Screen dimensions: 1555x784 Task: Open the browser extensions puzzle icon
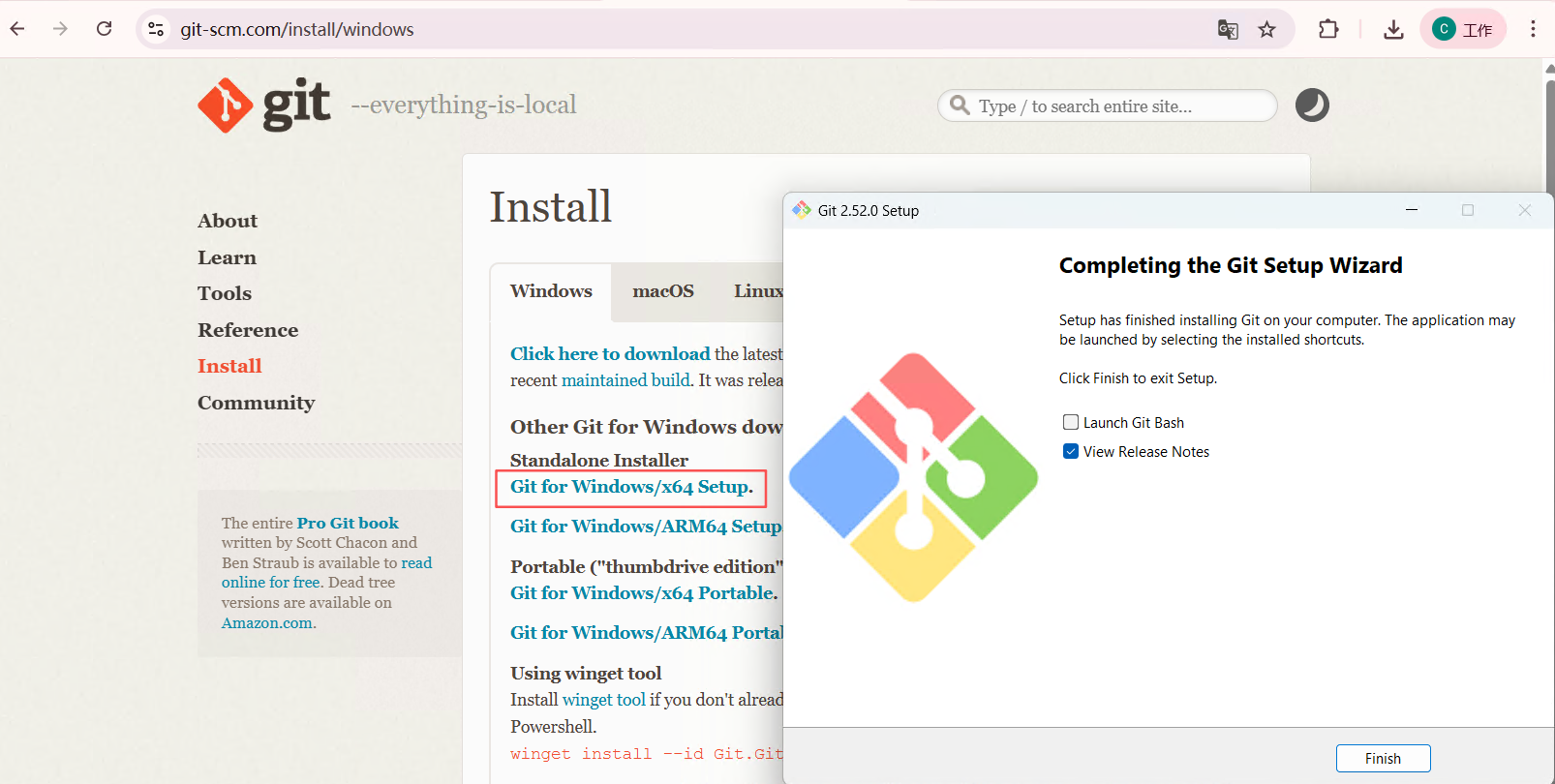1328,29
